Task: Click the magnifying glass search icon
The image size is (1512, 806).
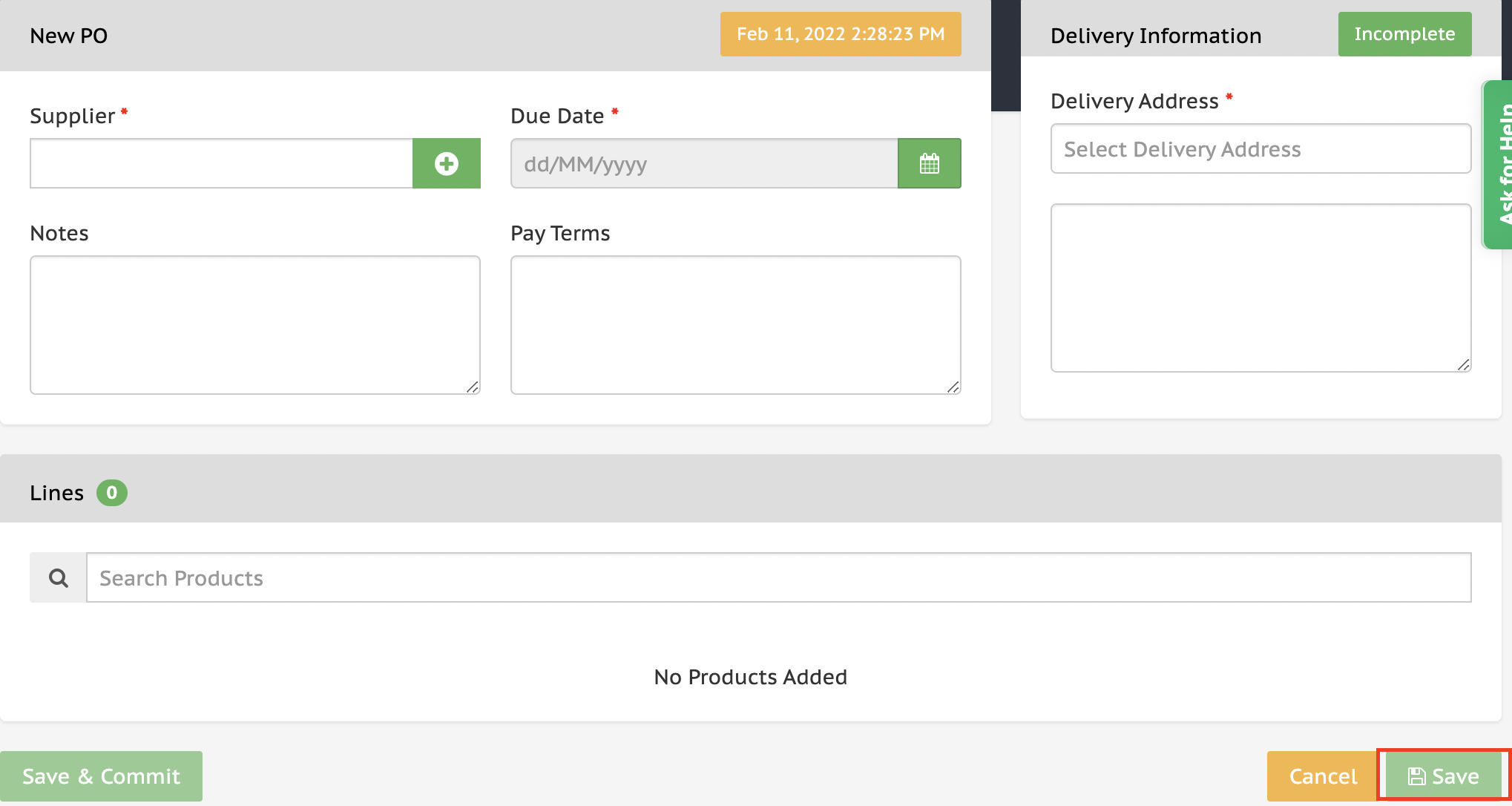Action: click(58, 577)
